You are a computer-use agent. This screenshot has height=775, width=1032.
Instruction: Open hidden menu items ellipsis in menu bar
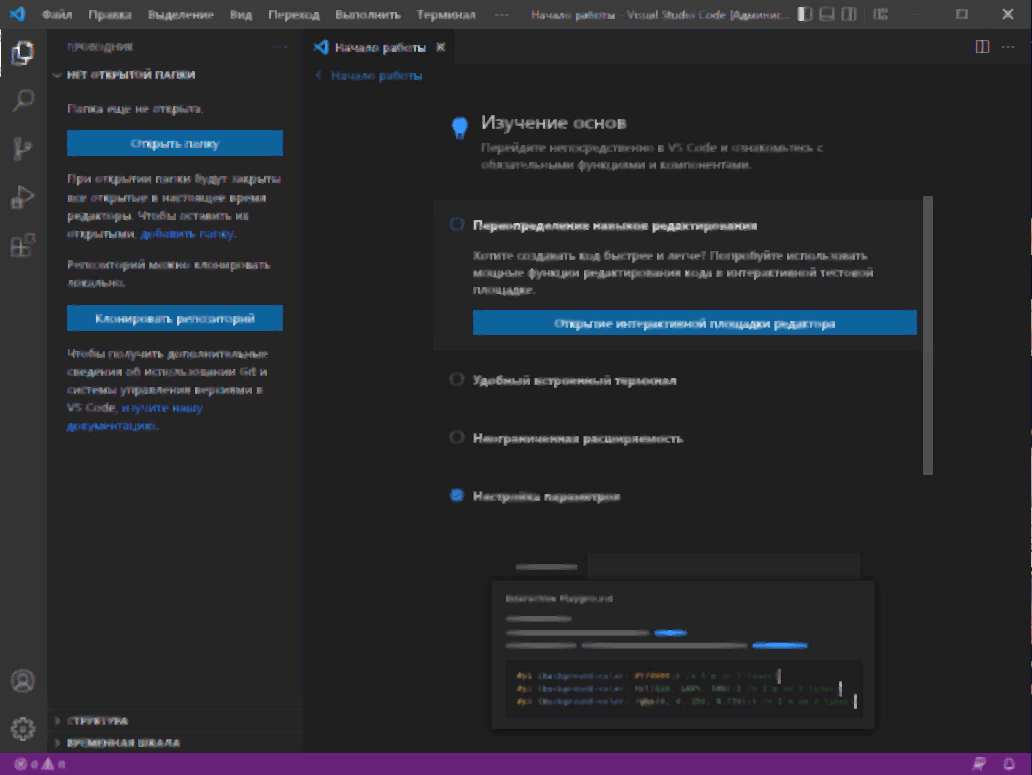click(502, 14)
